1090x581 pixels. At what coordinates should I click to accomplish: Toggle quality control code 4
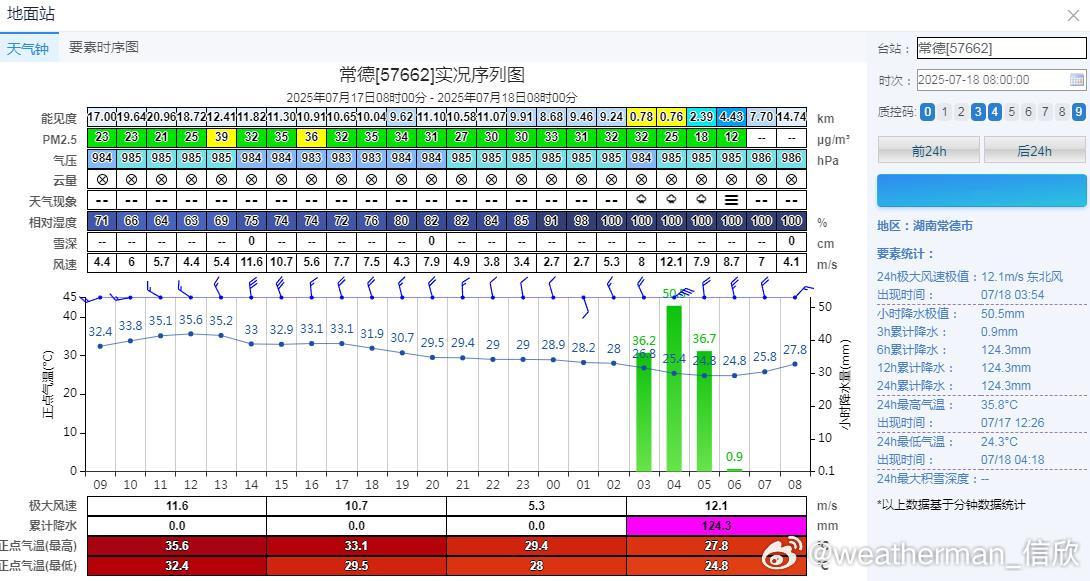[995, 111]
